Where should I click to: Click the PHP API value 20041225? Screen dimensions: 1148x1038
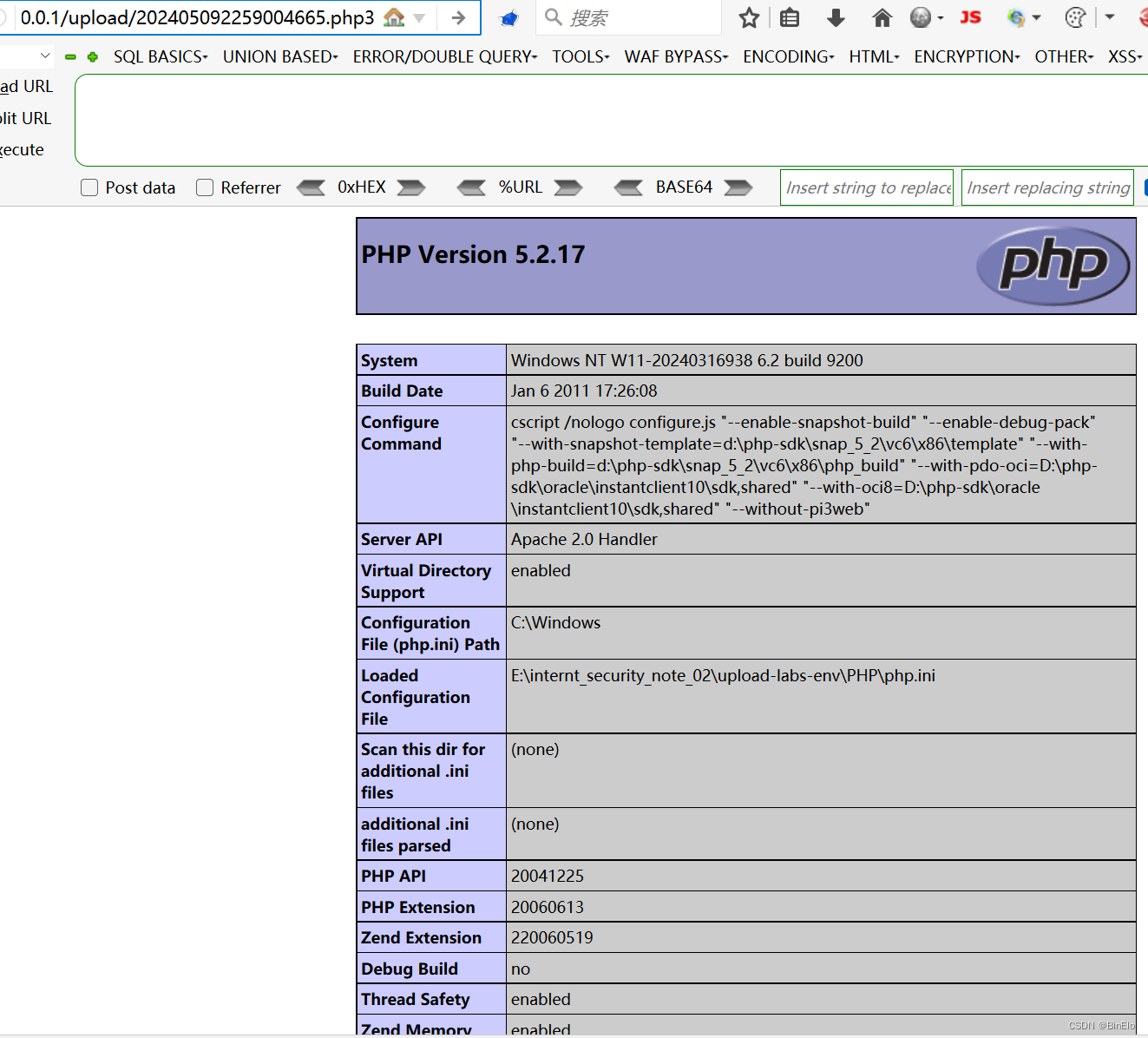548,876
